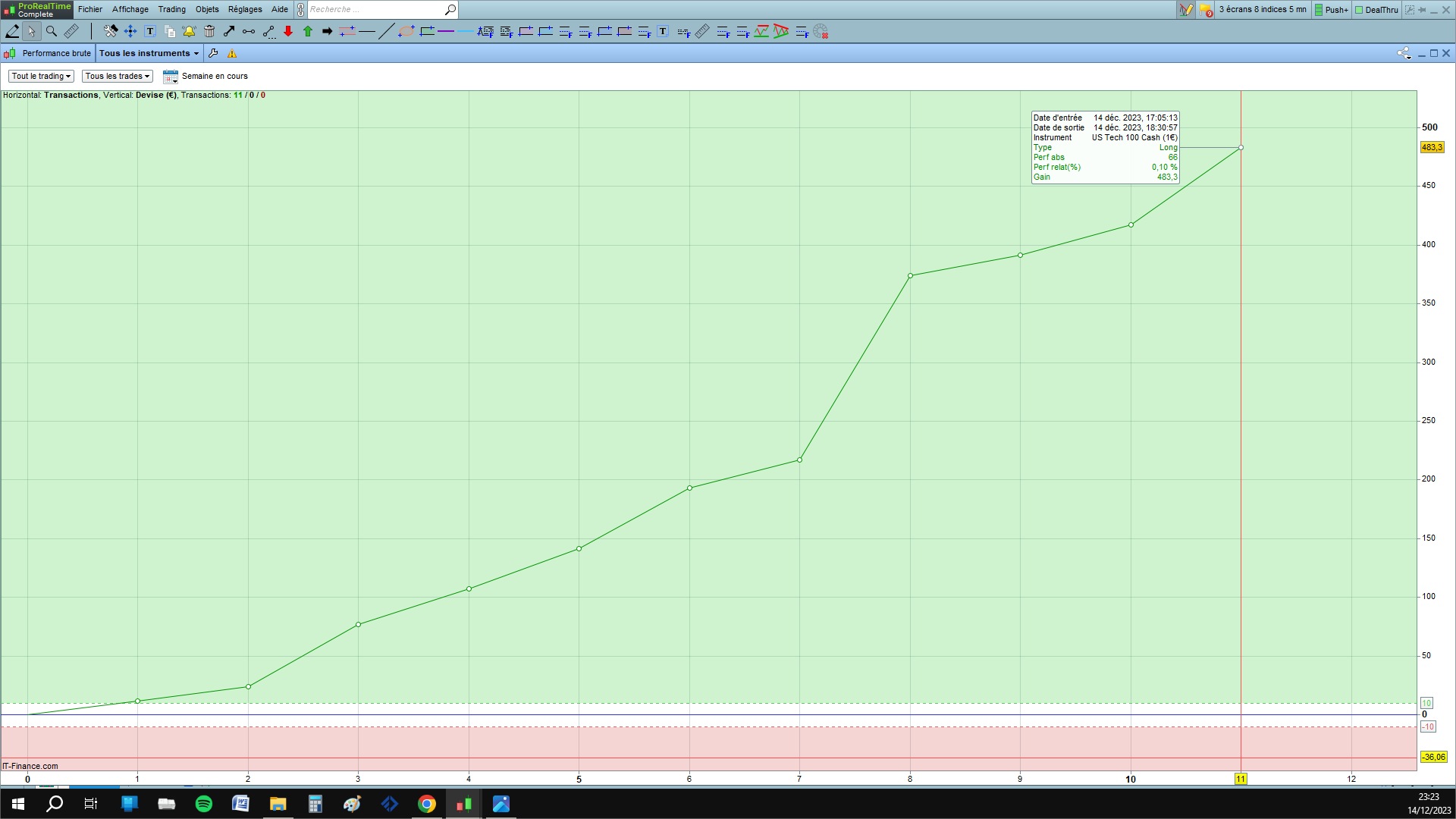The width and height of the screenshot is (1456, 819).
Task: Open the Affichage menu
Action: (x=130, y=9)
